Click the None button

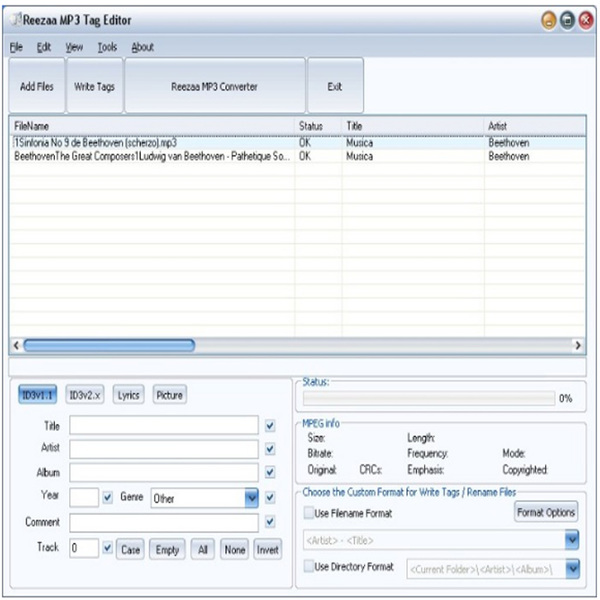[x=235, y=549]
